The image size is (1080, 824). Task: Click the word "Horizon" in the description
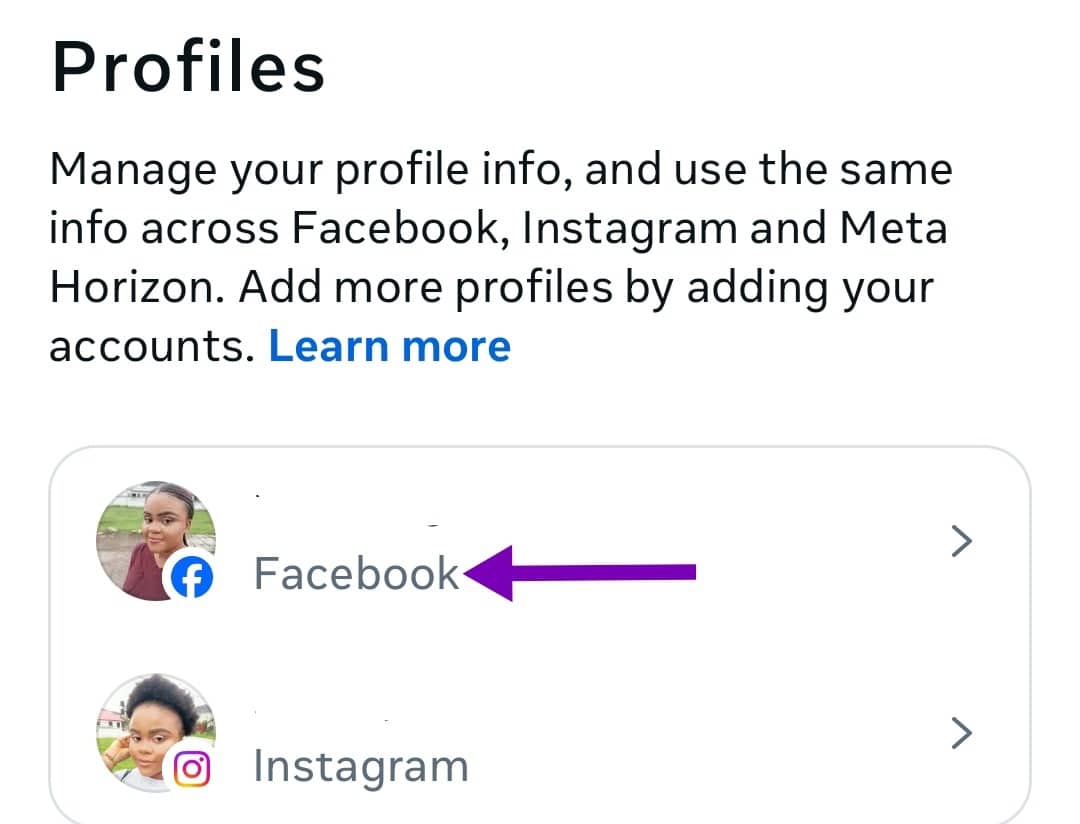tap(138, 288)
